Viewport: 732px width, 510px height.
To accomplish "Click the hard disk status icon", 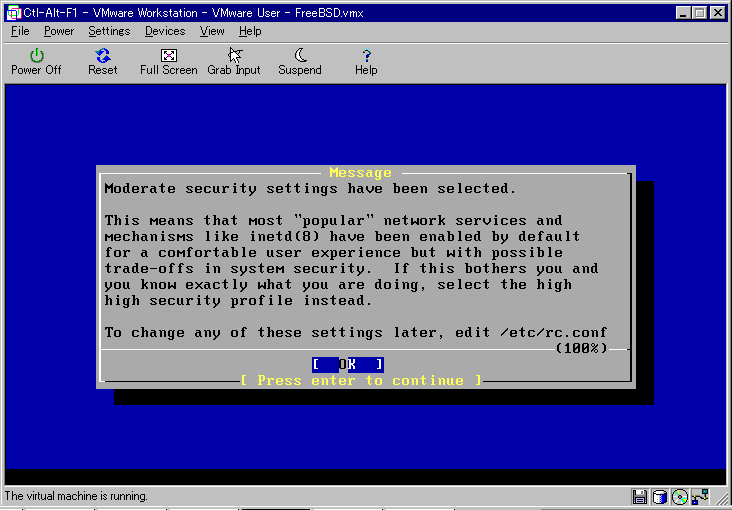I will tap(659, 496).
